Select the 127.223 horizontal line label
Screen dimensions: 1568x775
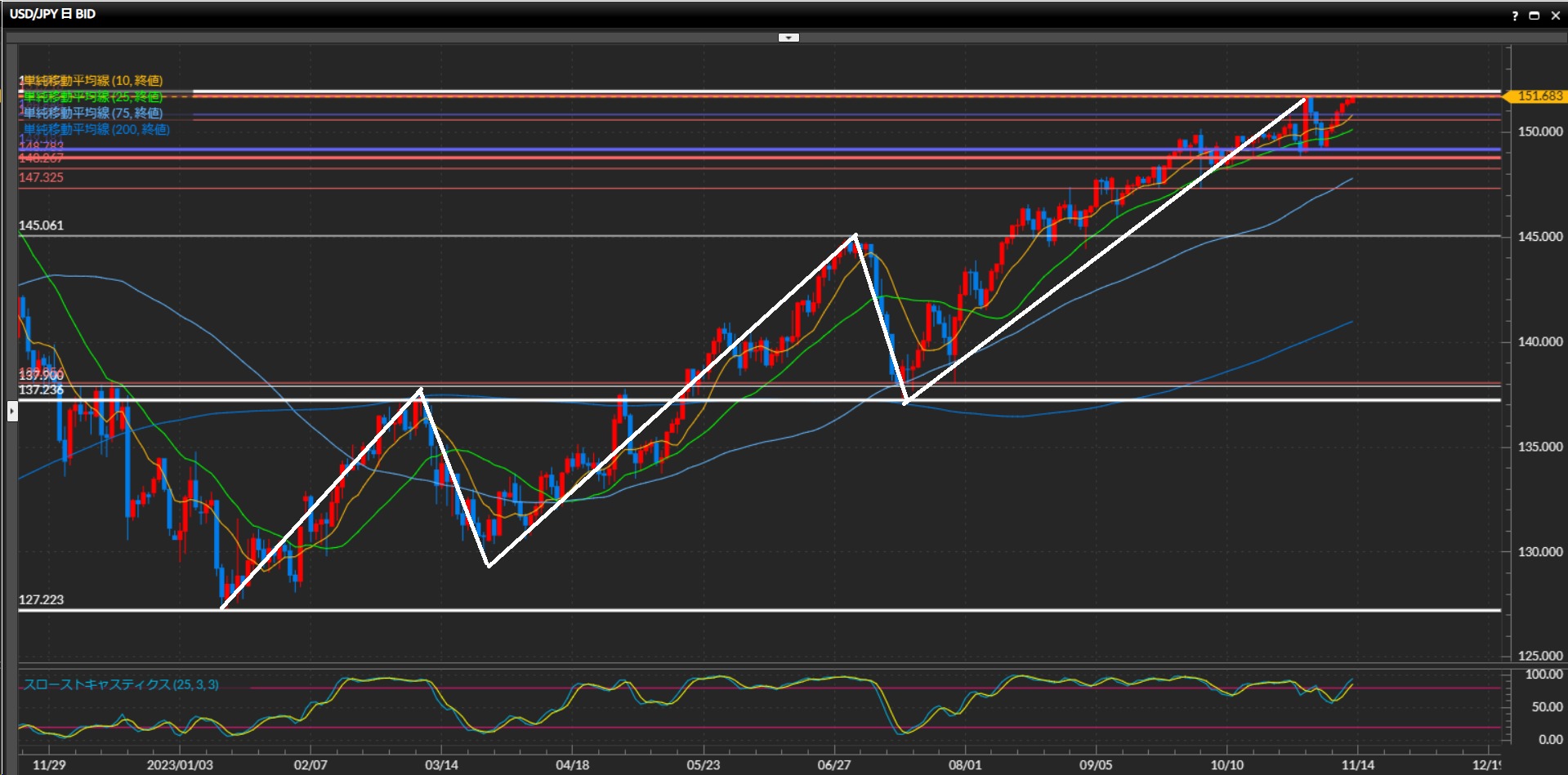[41, 599]
